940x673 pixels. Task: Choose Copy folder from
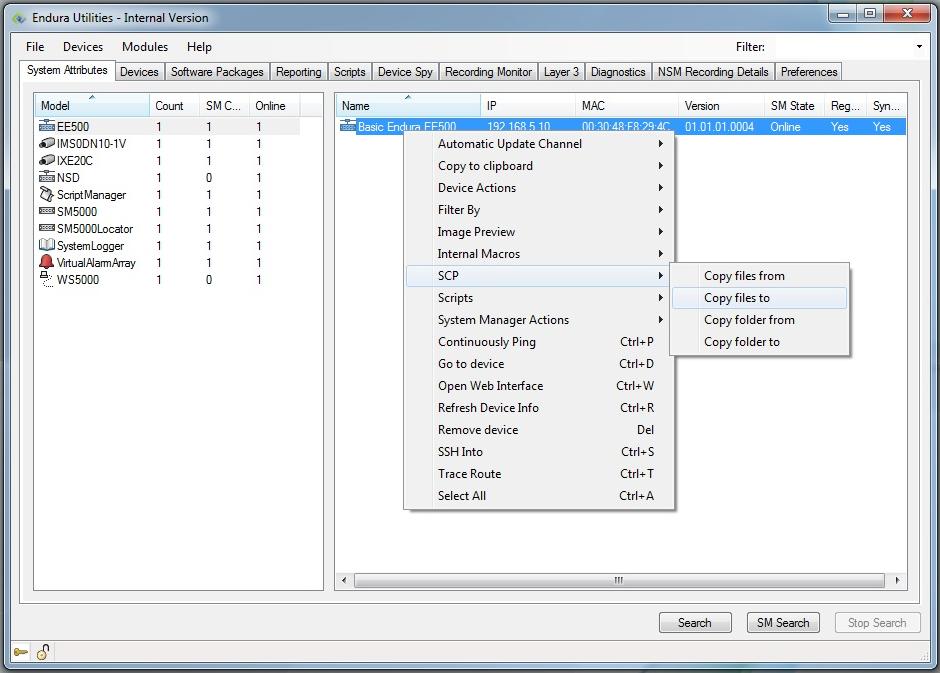760,320
